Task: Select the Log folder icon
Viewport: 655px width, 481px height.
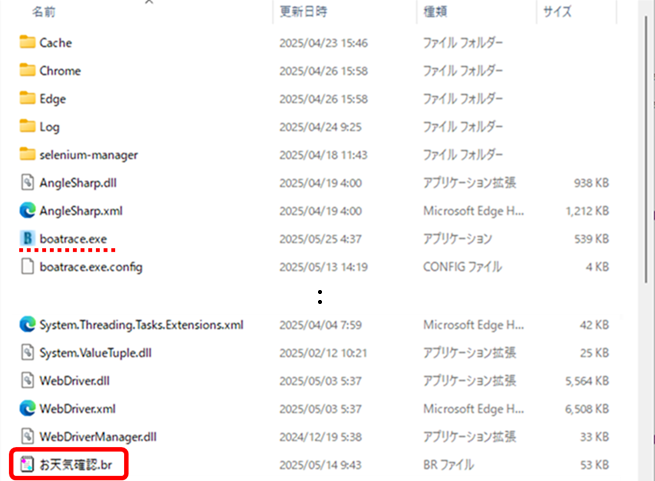Action: tap(27, 127)
